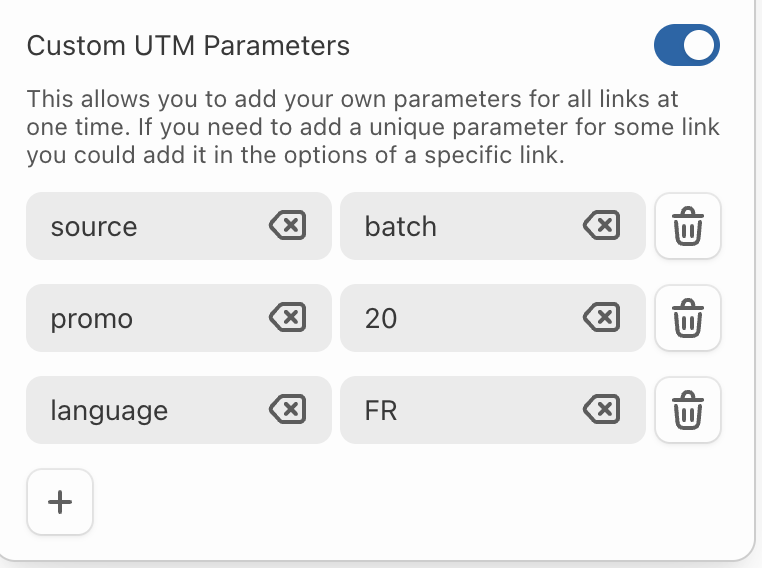Click the 'Custom UTM Parameters' heading
This screenshot has height=568, width=762.
pos(188,46)
